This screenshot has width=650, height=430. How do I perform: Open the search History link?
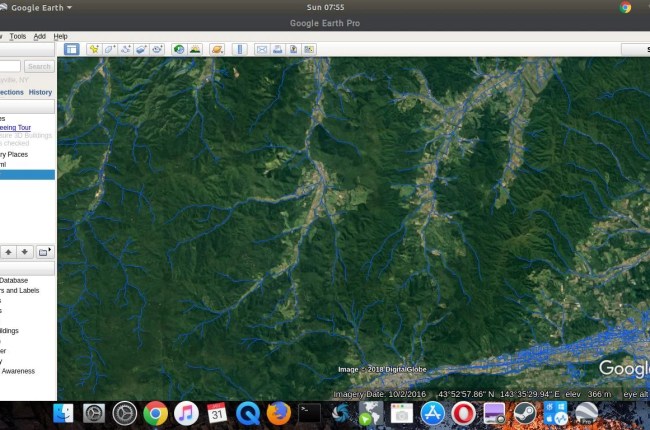[40, 92]
